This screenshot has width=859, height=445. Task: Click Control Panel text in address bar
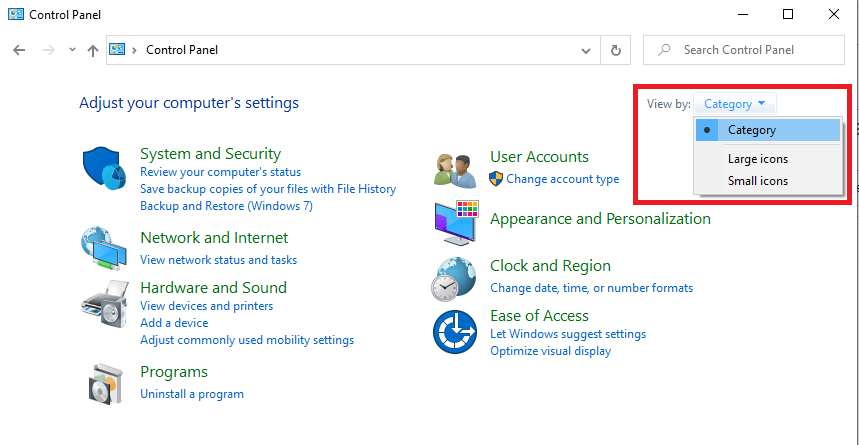pos(182,50)
